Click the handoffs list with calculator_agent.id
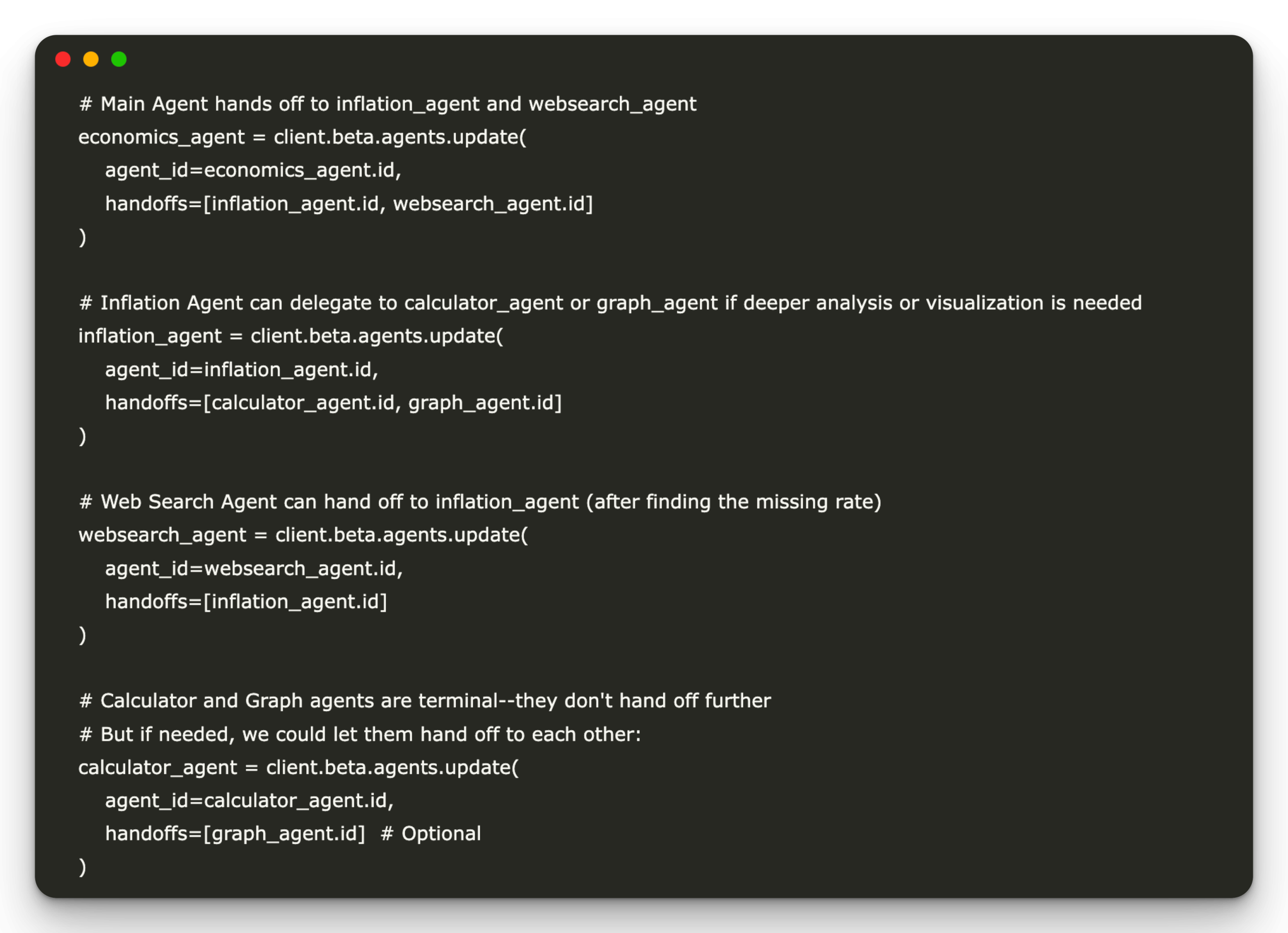The width and height of the screenshot is (1288, 933). pyautogui.click(x=334, y=402)
